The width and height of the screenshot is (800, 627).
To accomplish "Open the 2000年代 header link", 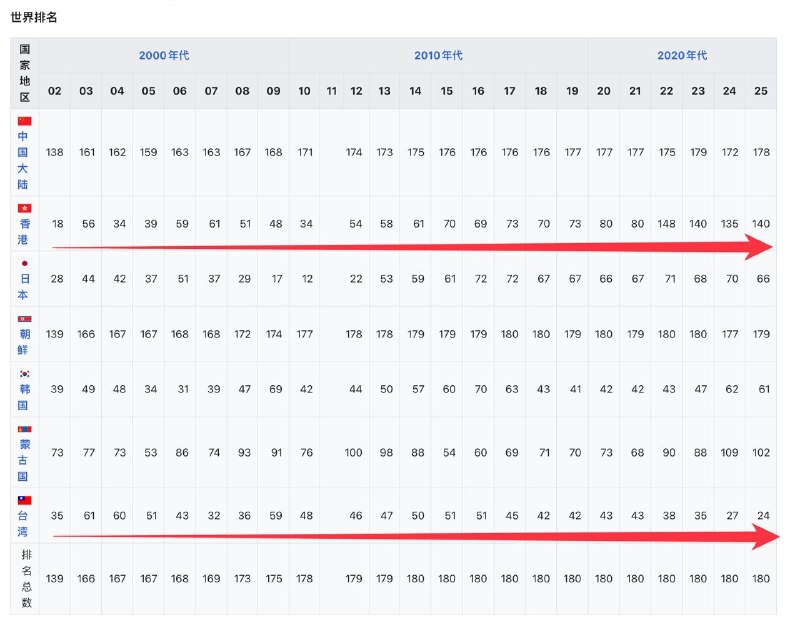I will pyautogui.click(x=164, y=55).
